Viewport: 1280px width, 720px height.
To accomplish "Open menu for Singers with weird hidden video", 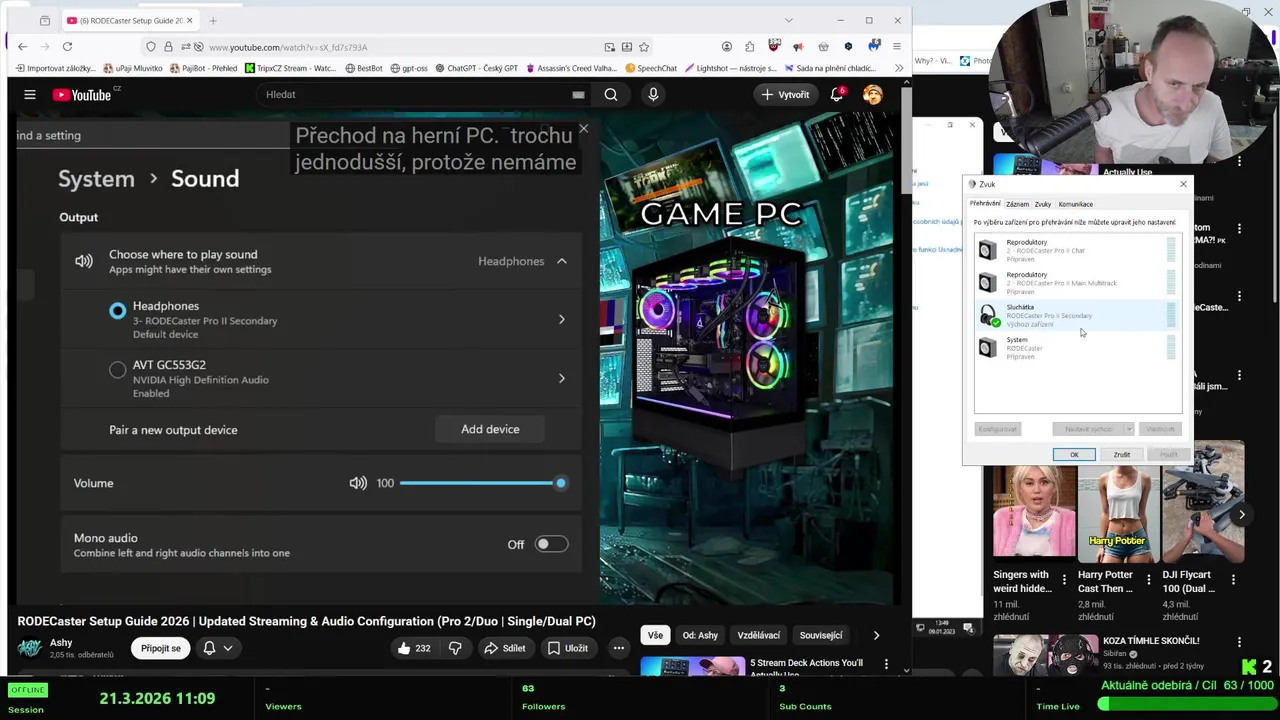I will click(1064, 579).
